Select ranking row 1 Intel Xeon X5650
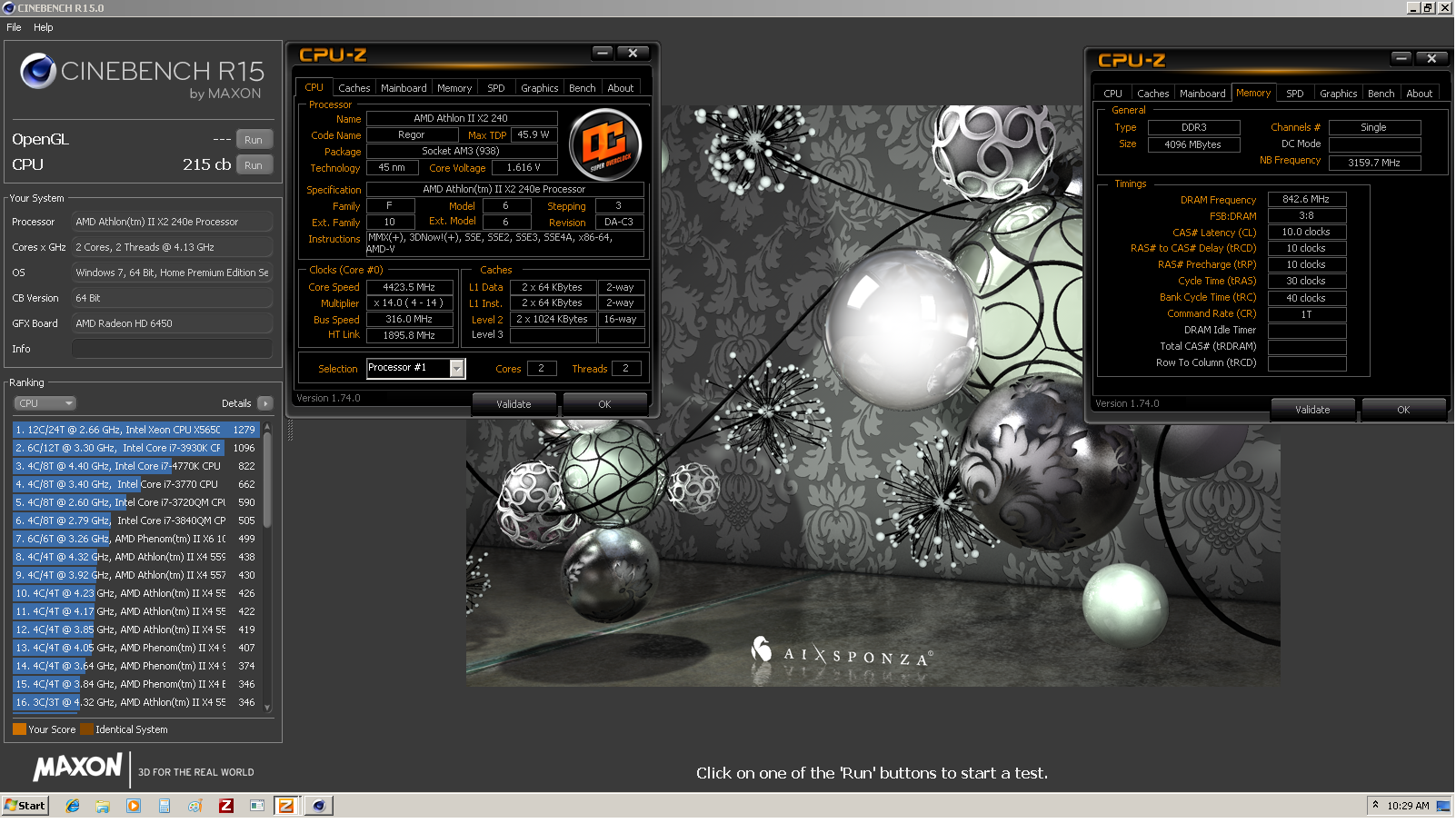Viewport: 1456px width, 823px height. (136, 430)
